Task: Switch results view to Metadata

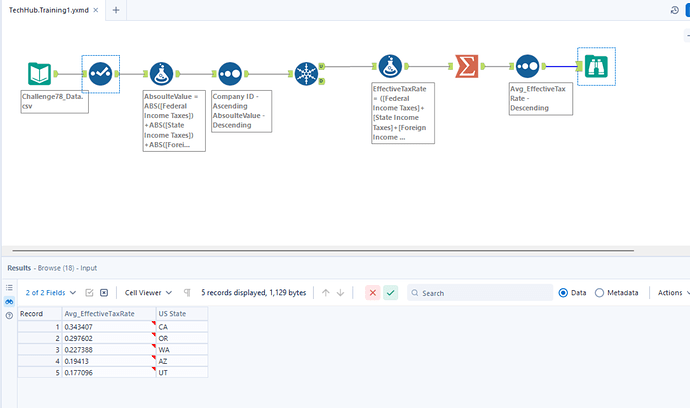Action: coord(600,293)
